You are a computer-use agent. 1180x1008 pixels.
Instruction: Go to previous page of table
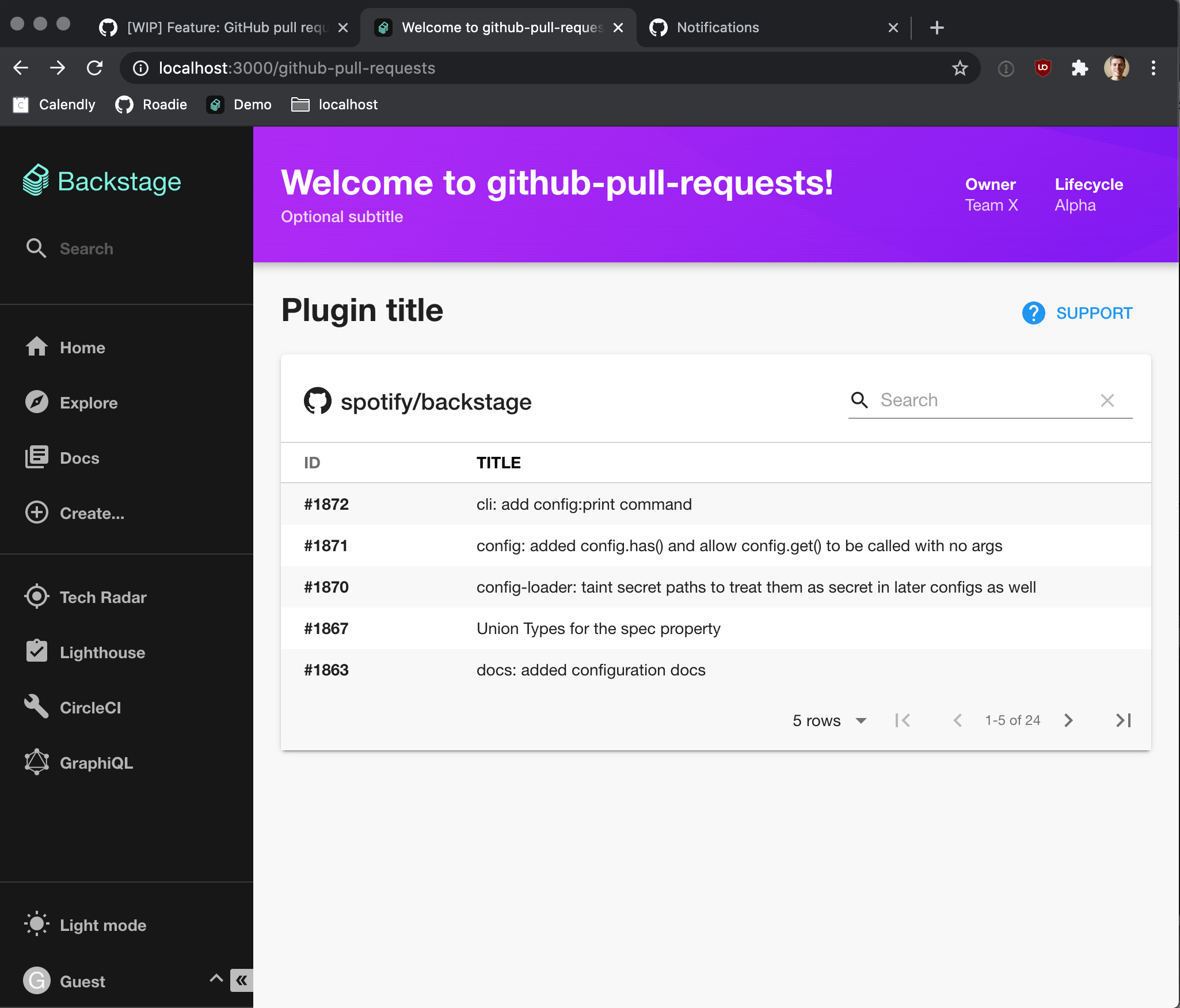958,720
